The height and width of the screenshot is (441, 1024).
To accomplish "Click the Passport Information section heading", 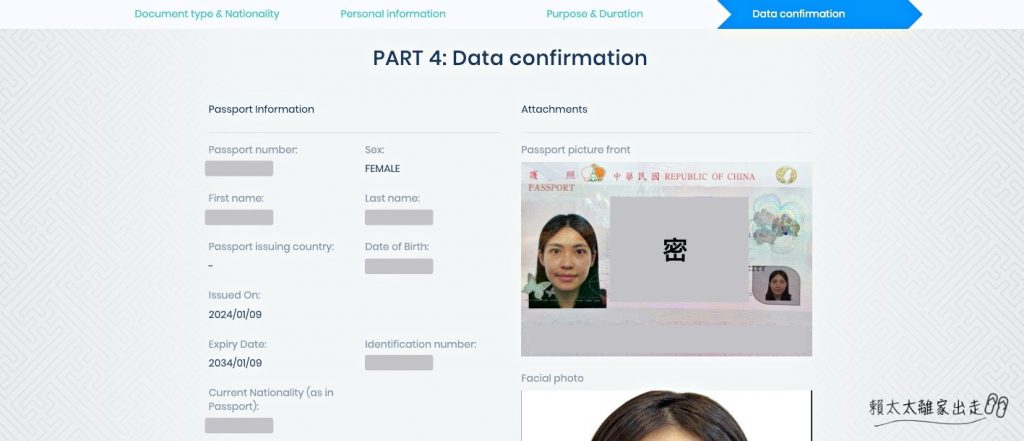I will (x=261, y=109).
